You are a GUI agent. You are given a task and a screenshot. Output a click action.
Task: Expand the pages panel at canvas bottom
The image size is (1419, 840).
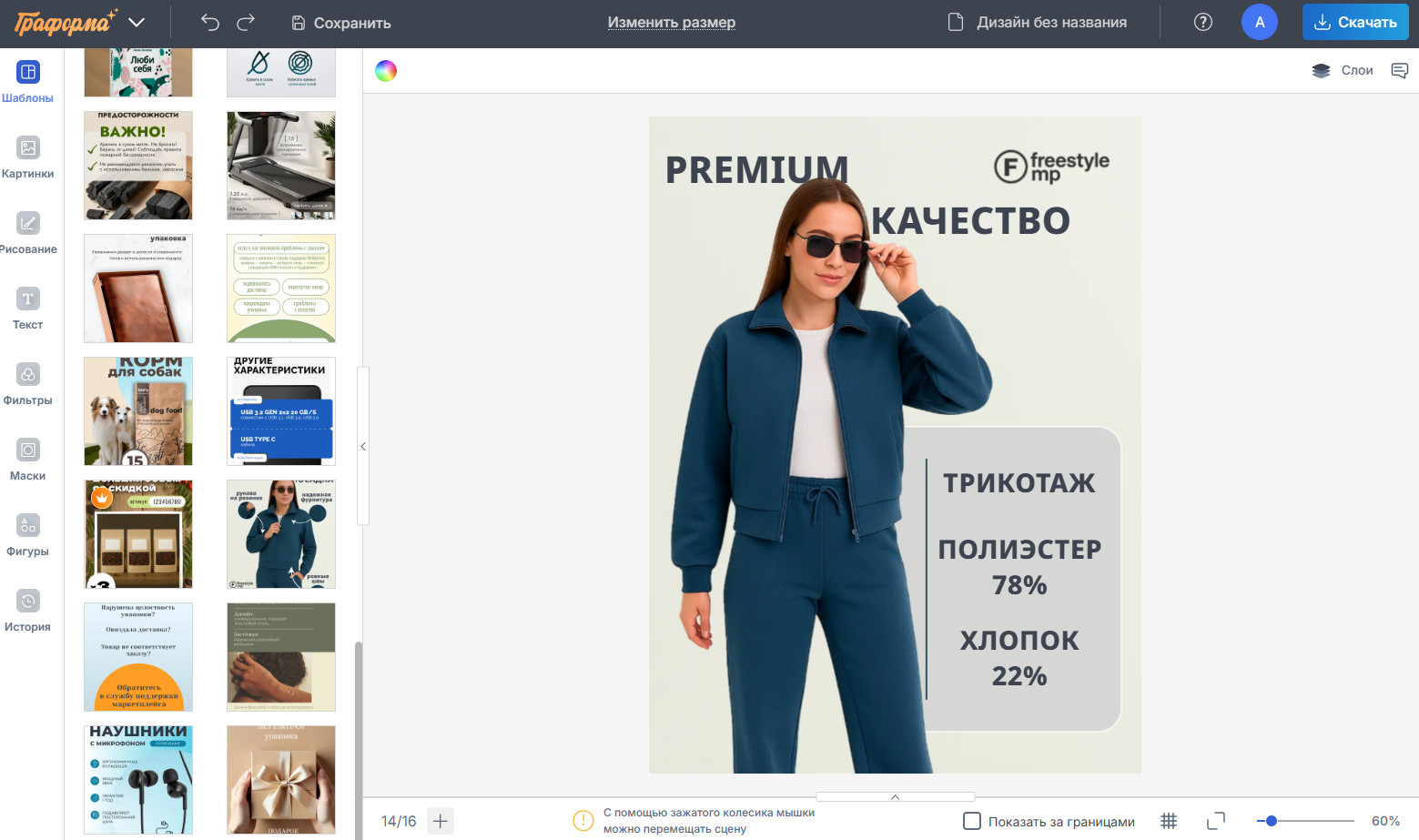[895, 797]
